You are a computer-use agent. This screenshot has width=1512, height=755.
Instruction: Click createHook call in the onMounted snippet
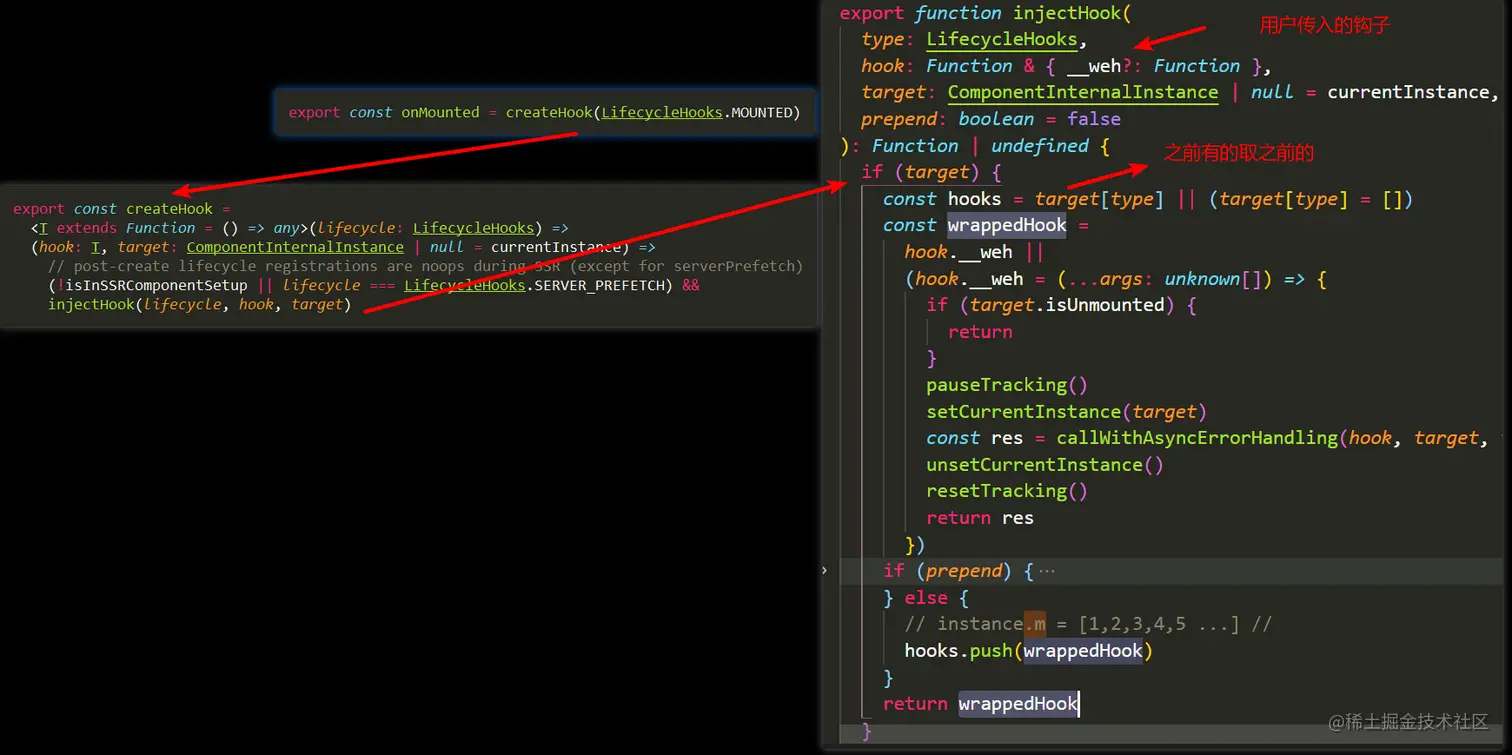[549, 112]
